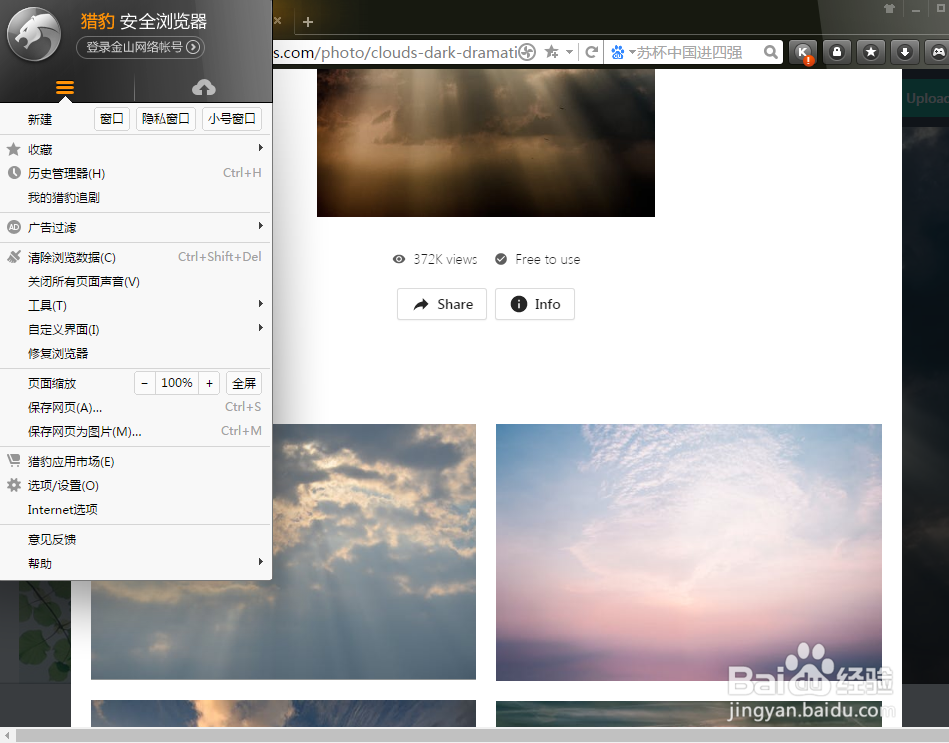Increase page zoom with plus button
949x743 pixels.
(x=209, y=383)
